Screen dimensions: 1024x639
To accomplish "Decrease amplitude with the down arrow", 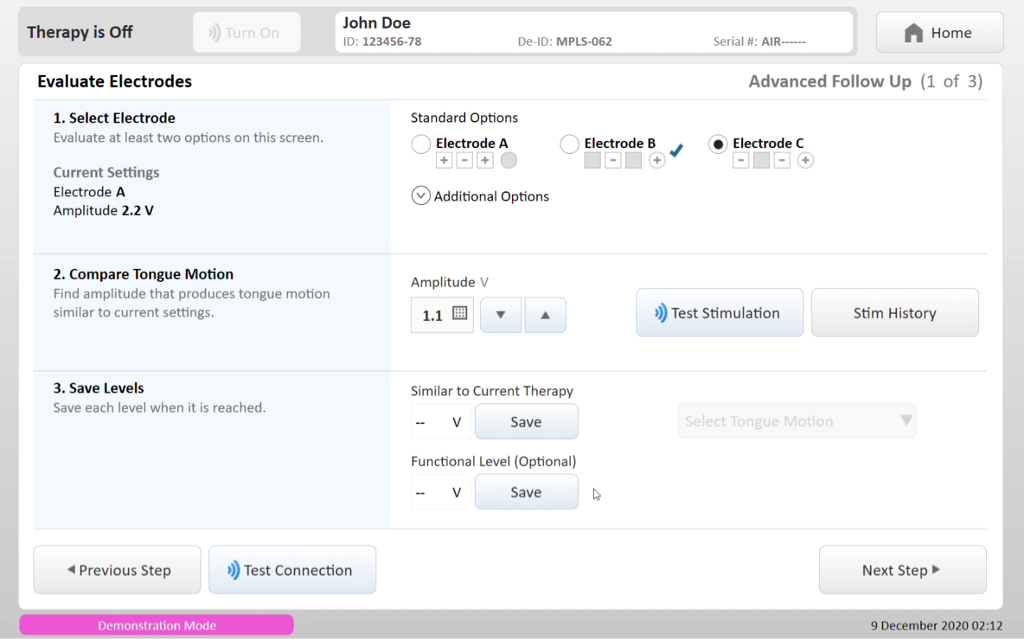I will pos(501,315).
